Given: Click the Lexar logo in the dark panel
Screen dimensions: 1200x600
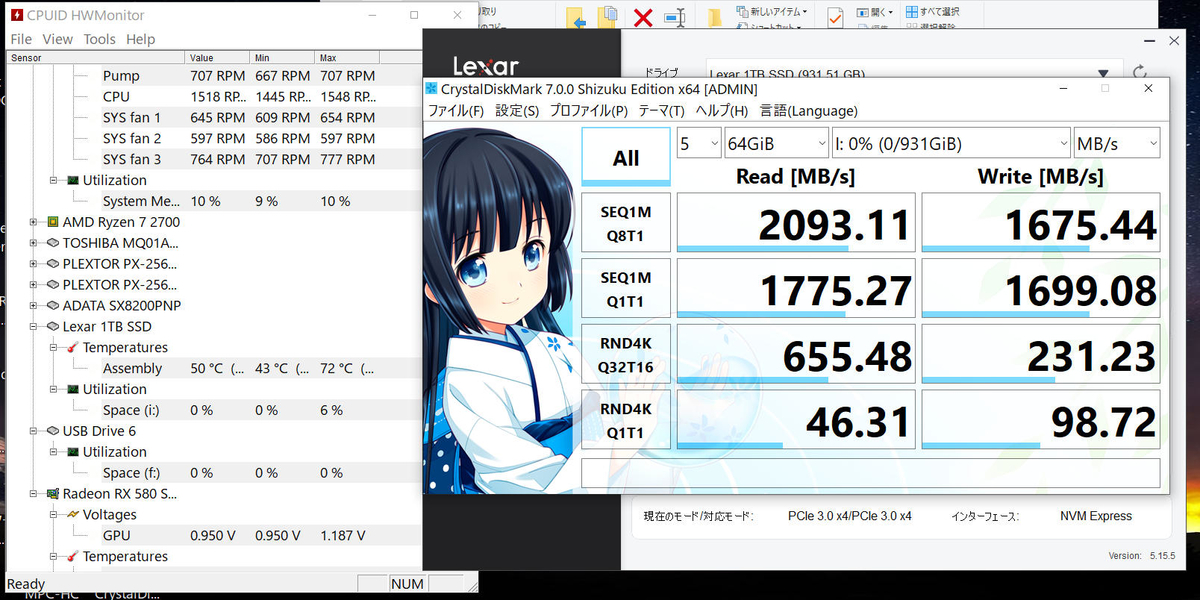Looking at the screenshot, I should point(486,67).
